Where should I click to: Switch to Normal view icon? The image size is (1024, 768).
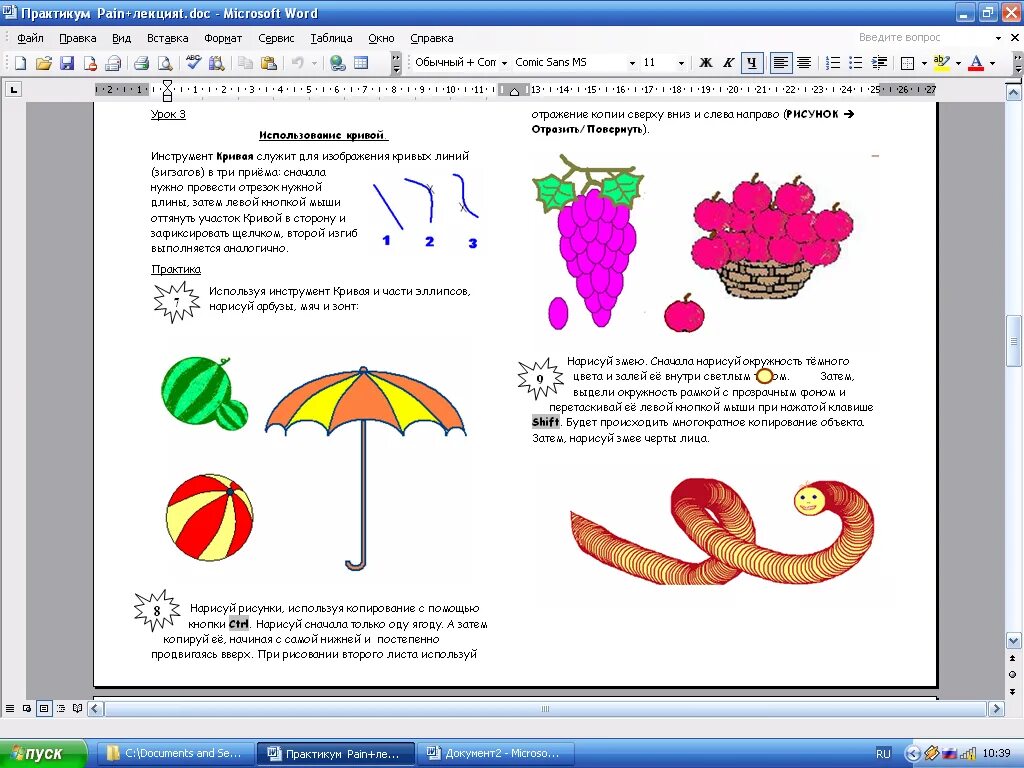tap(10, 709)
